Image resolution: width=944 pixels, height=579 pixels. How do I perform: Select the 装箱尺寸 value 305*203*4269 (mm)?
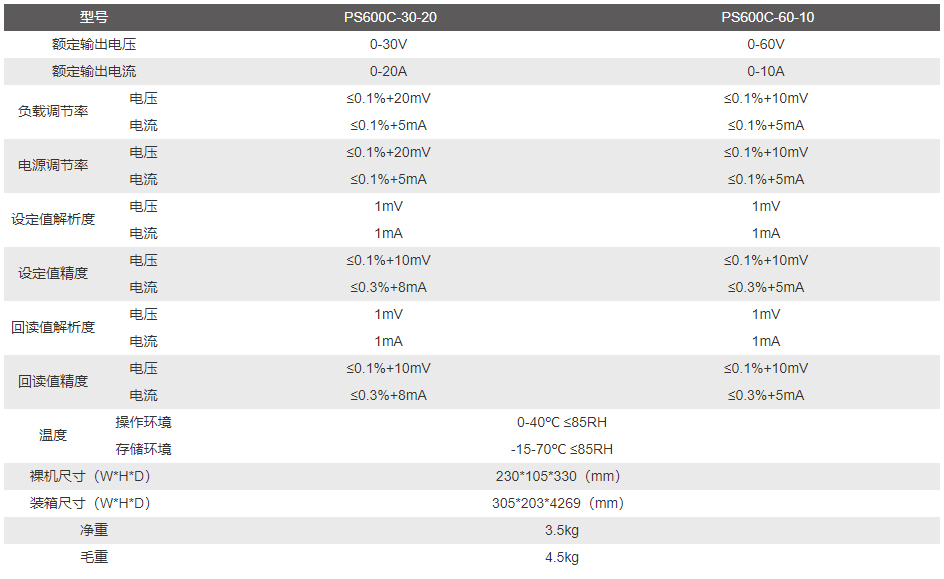point(558,504)
